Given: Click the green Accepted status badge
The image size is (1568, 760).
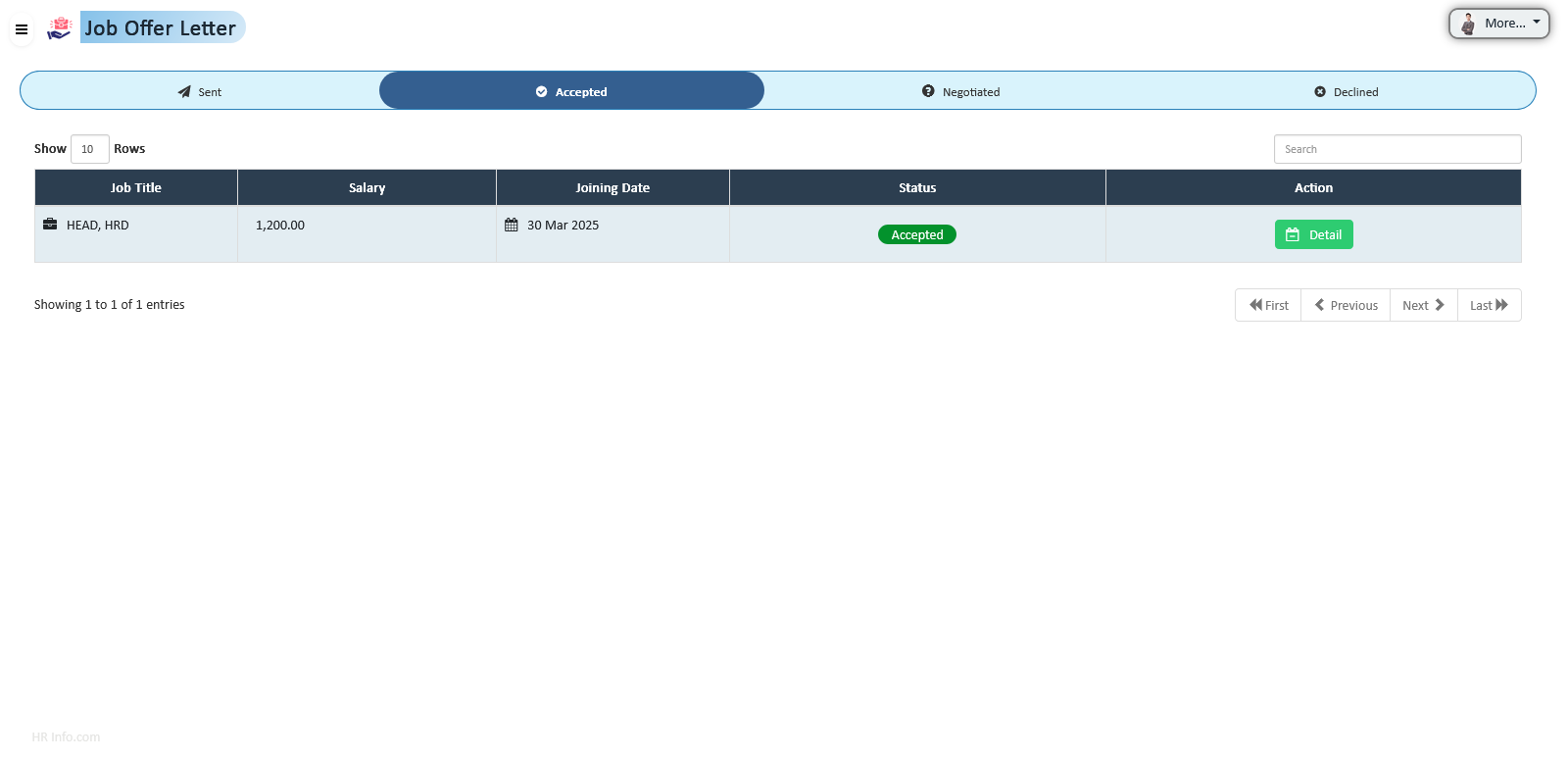Looking at the screenshot, I should (x=917, y=234).
